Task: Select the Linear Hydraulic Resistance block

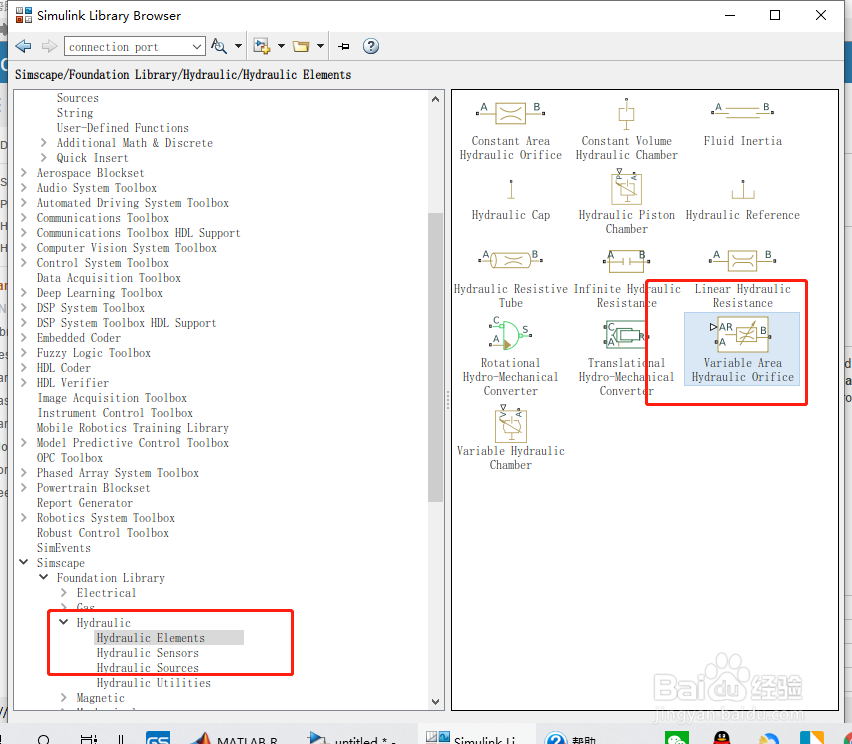Action: click(x=743, y=279)
